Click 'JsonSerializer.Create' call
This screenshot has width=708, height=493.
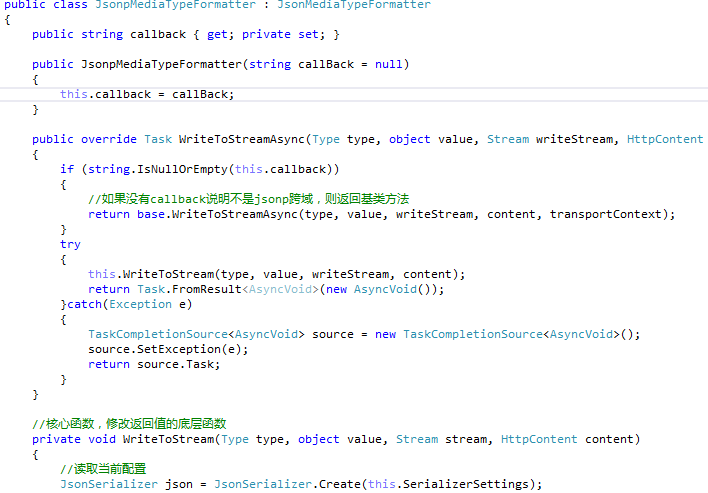coord(287,484)
